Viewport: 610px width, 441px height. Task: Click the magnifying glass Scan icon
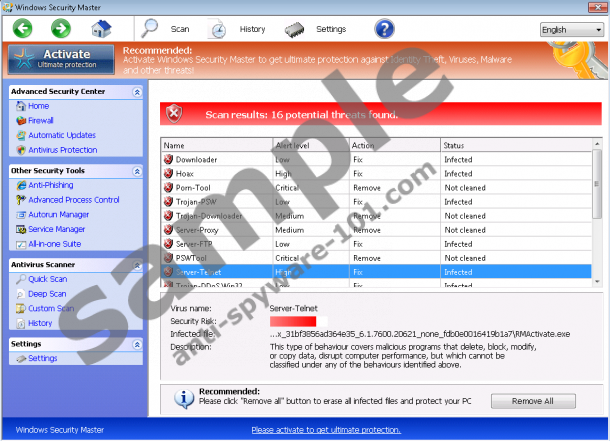[x=149, y=28]
